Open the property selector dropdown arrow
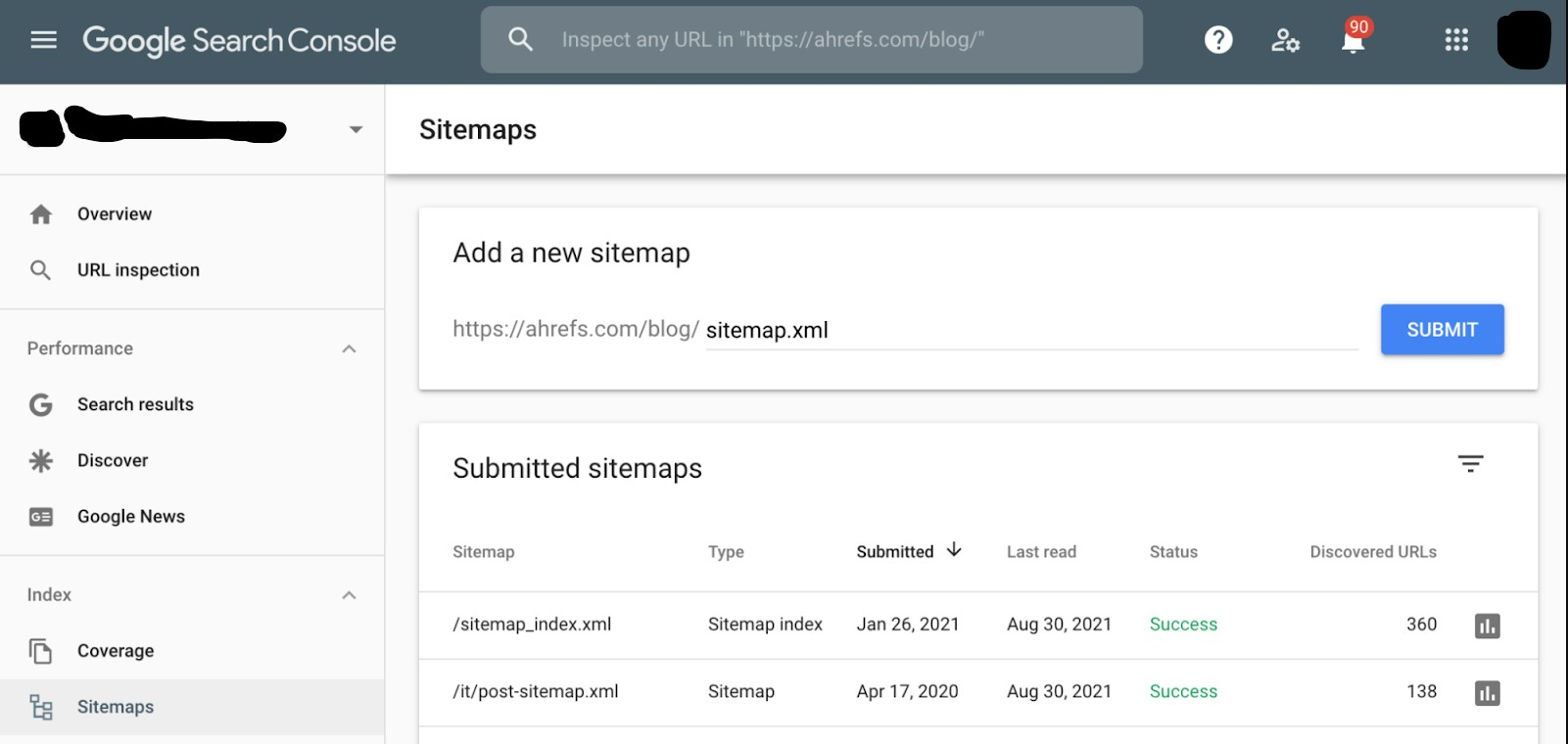 [356, 129]
